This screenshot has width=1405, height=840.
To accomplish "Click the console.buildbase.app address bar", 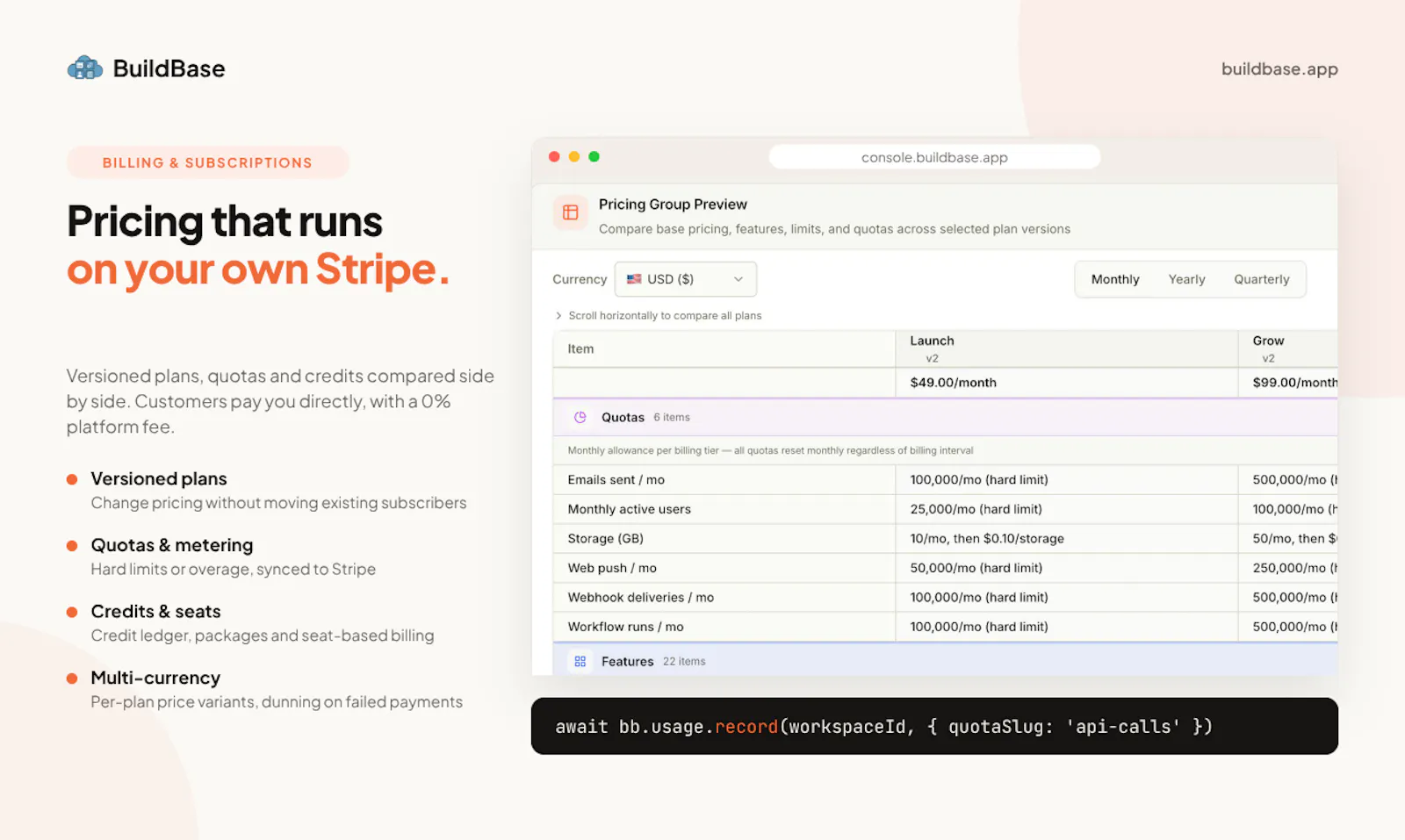I will pos(934,157).
